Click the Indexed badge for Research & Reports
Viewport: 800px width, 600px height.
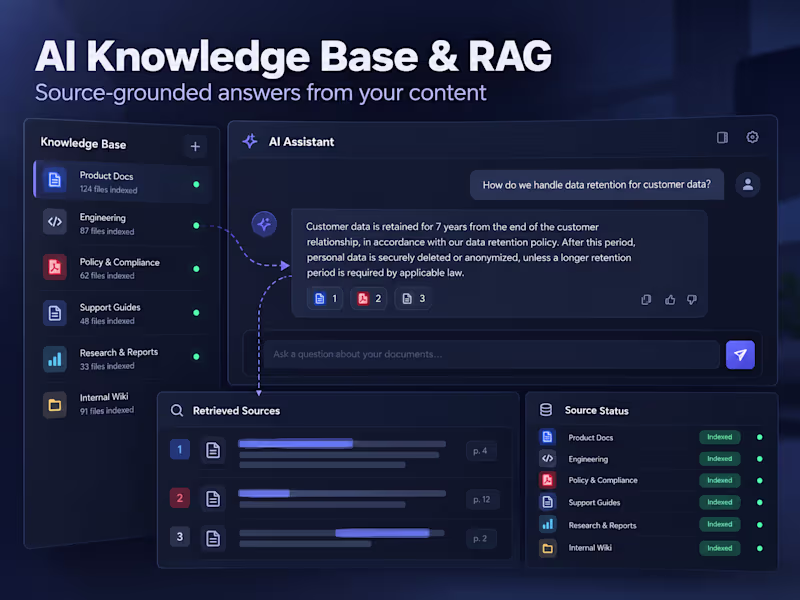719,524
